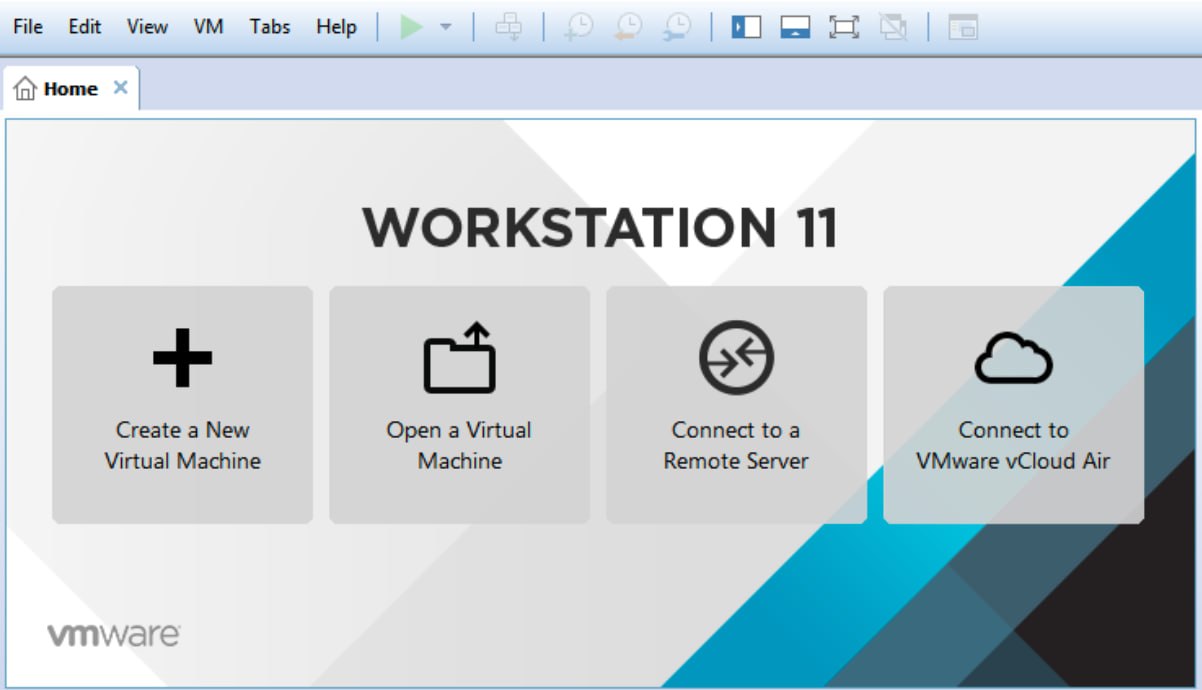Open the VM menu
Screen dimensions: 1202x690
208,27
